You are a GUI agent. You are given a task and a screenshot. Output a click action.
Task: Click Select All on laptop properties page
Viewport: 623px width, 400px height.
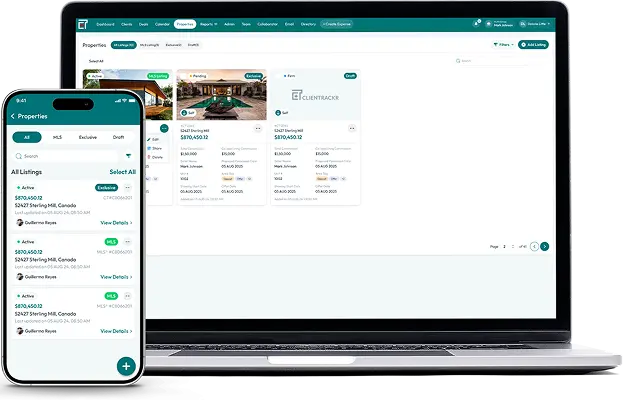96,61
